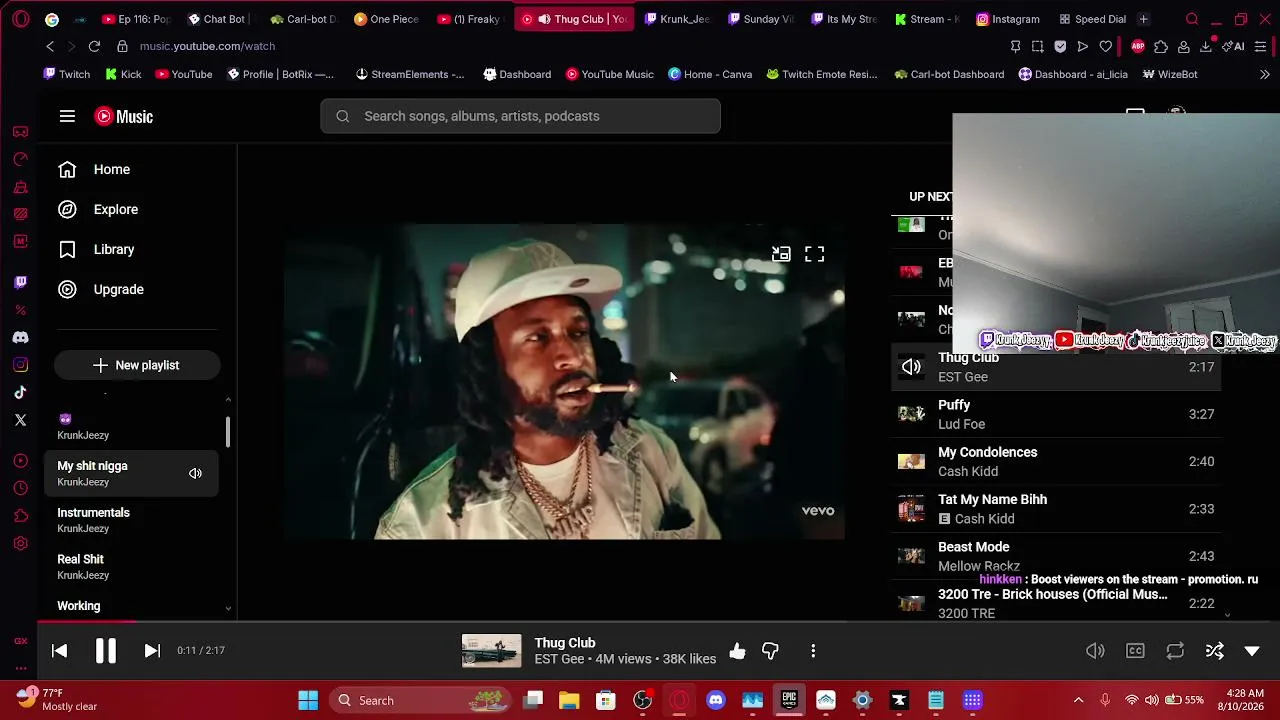Image resolution: width=1280 pixels, height=720 pixels.
Task: Open the miniplayer from video overlay
Action: click(x=781, y=254)
